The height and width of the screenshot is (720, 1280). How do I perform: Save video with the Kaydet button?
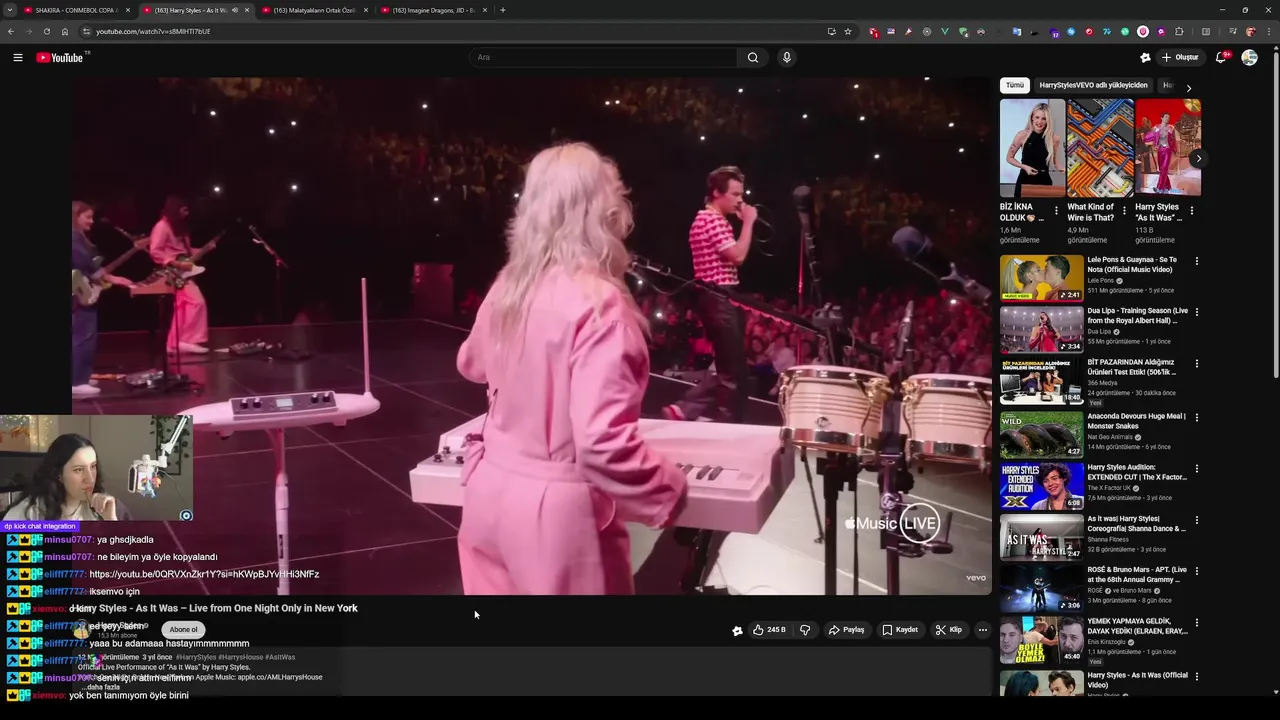point(900,630)
